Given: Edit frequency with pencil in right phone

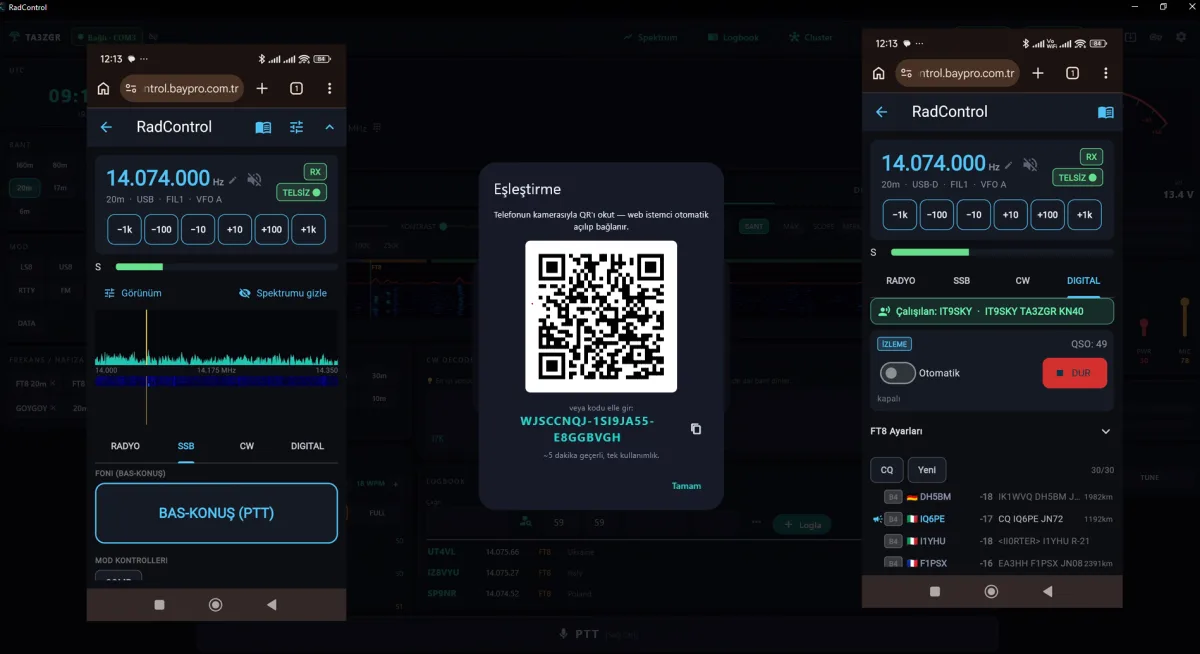Looking at the screenshot, I should [1009, 165].
